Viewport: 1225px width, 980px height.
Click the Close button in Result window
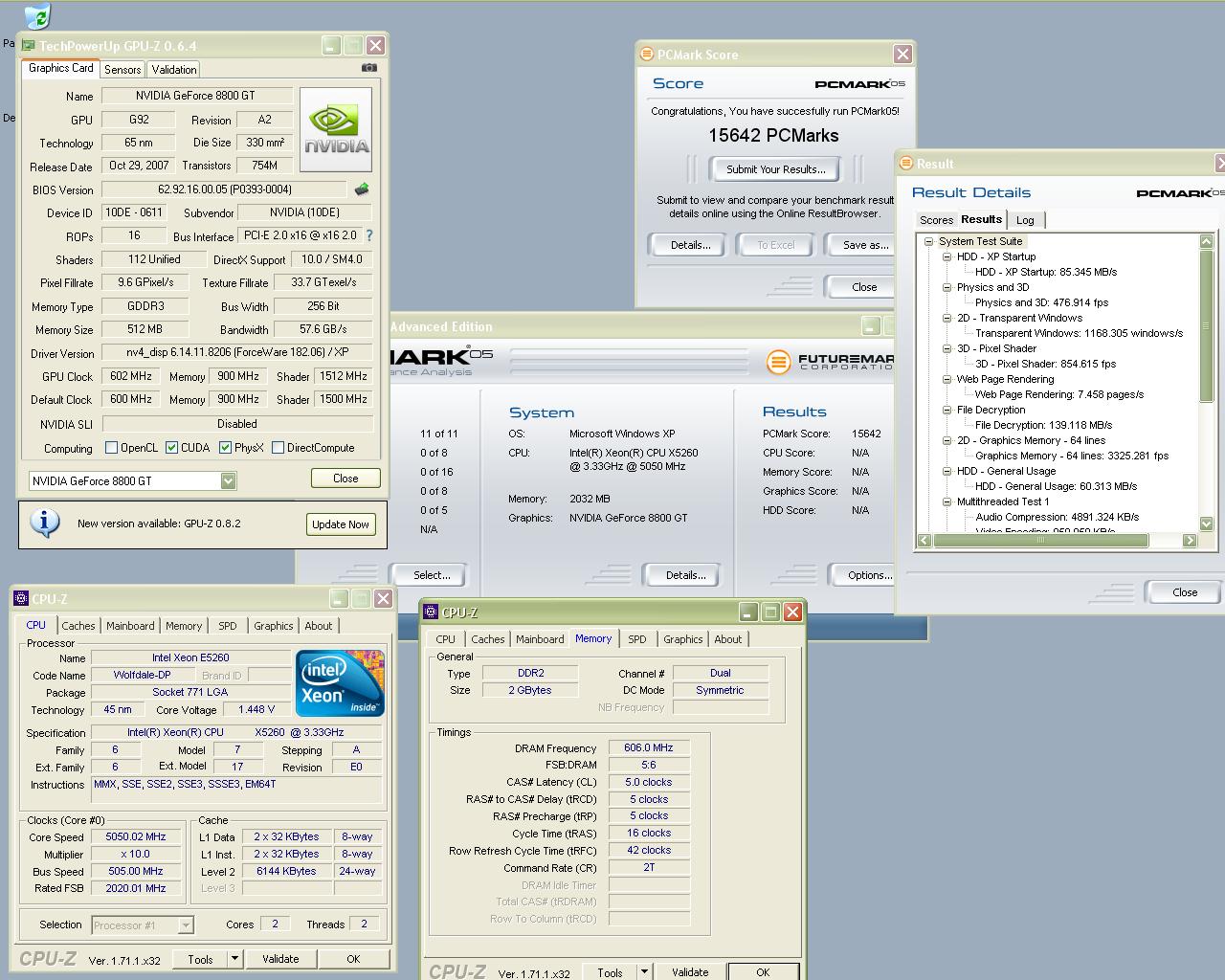point(1185,592)
